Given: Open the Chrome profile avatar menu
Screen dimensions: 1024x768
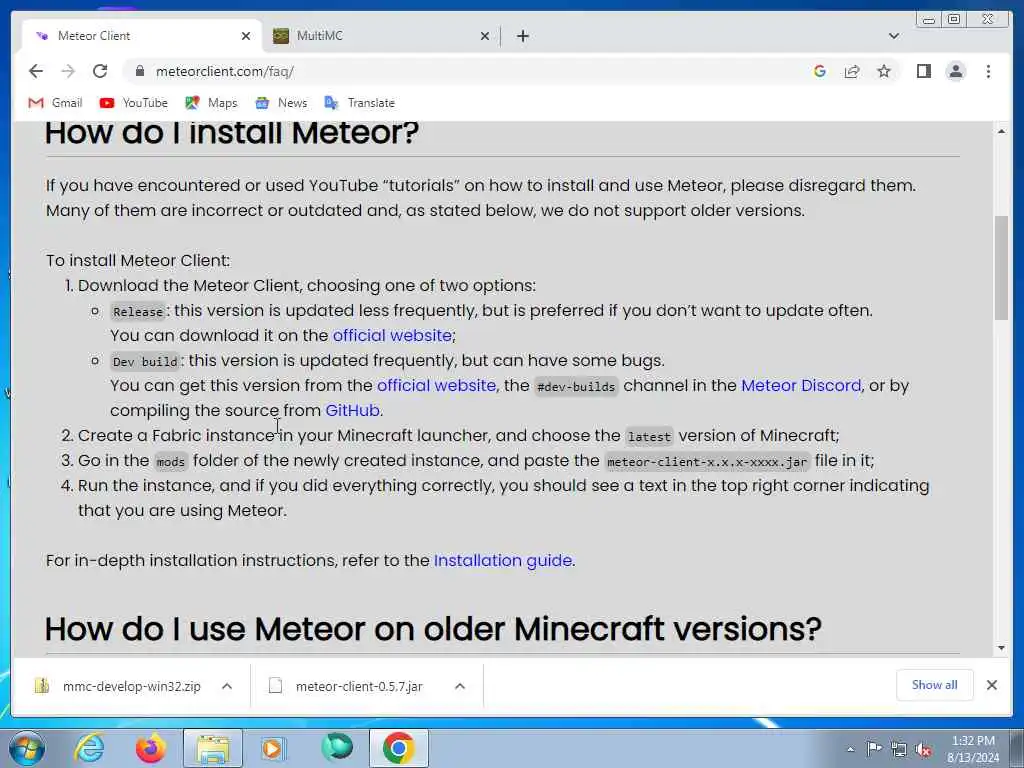Looking at the screenshot, I should [955, 71].
